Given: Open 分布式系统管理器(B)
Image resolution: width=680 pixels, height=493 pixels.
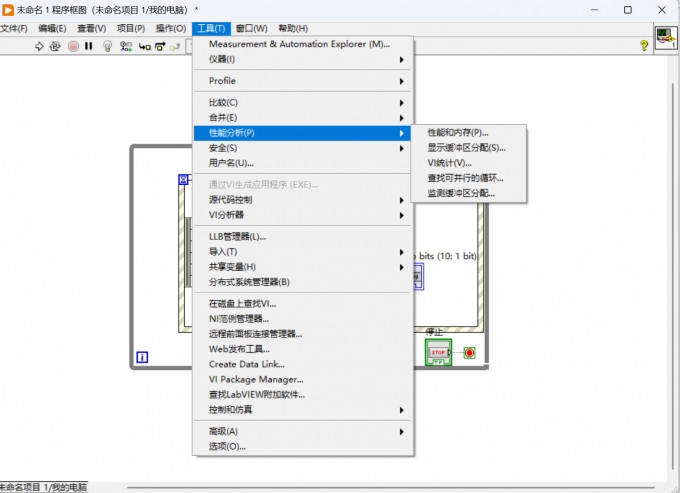Looking at the screenshot, I should [x=303, y=282].
